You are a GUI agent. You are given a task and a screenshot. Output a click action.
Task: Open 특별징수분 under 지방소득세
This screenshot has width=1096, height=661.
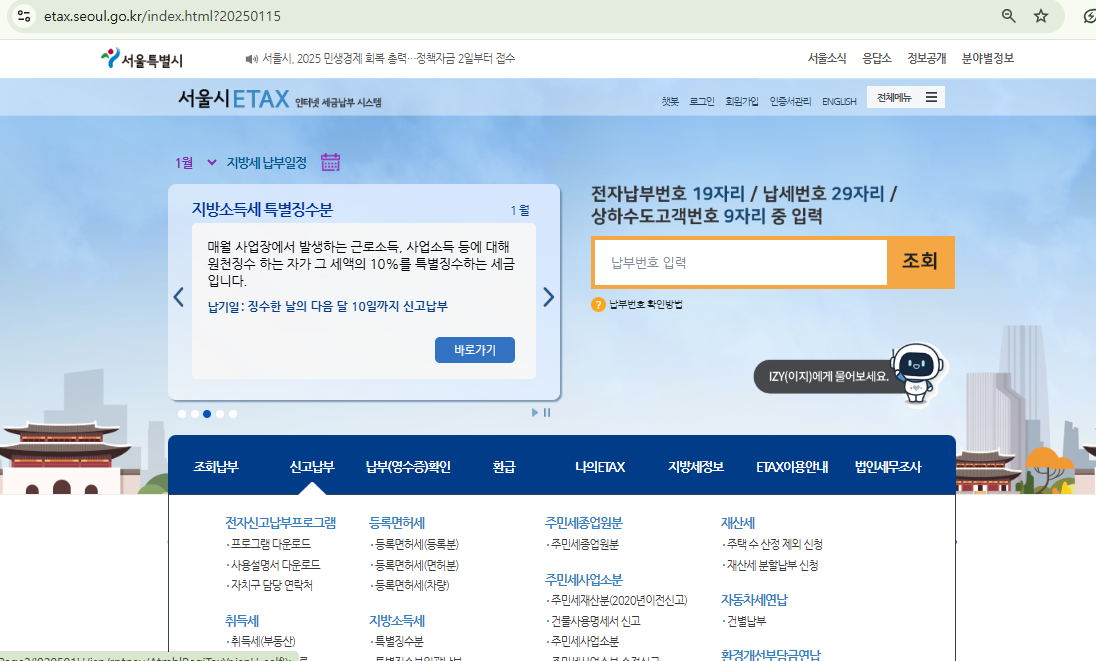click(x=397, y=641)
